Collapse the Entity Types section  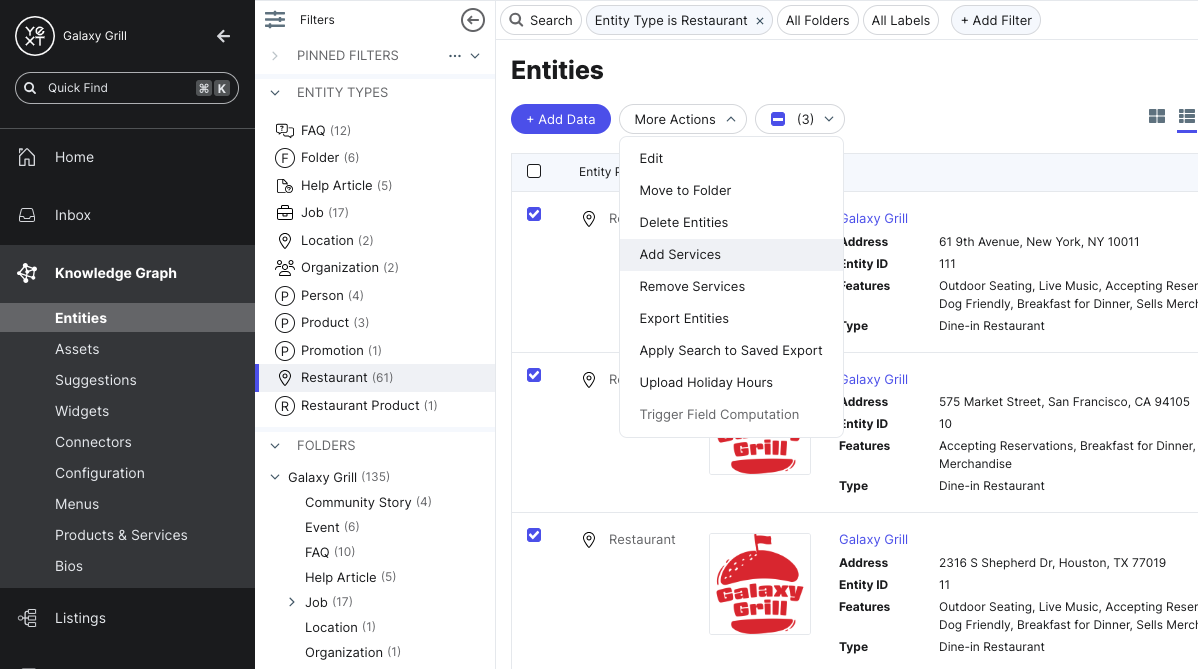pos(275,92)
